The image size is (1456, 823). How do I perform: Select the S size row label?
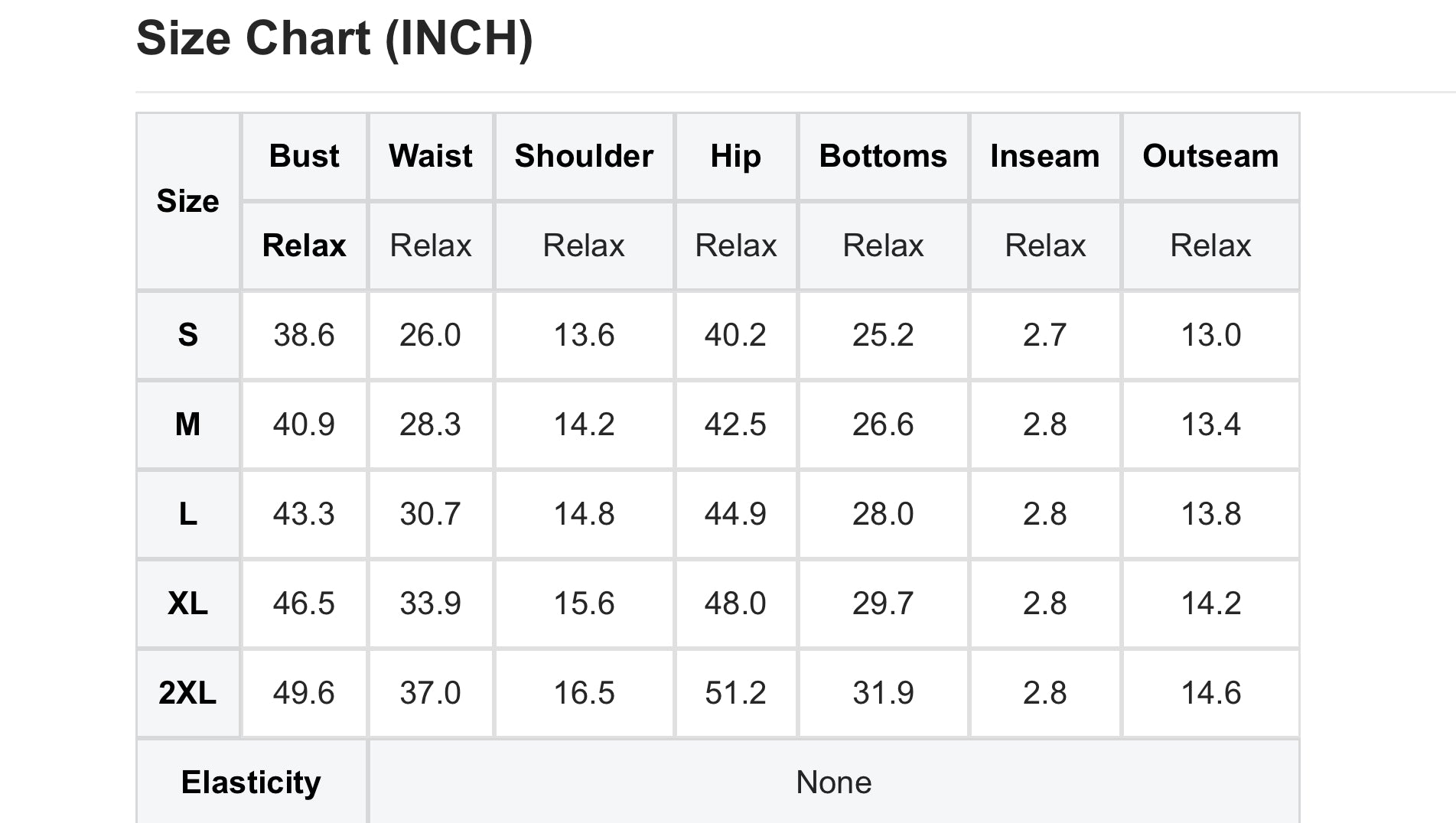187,335
